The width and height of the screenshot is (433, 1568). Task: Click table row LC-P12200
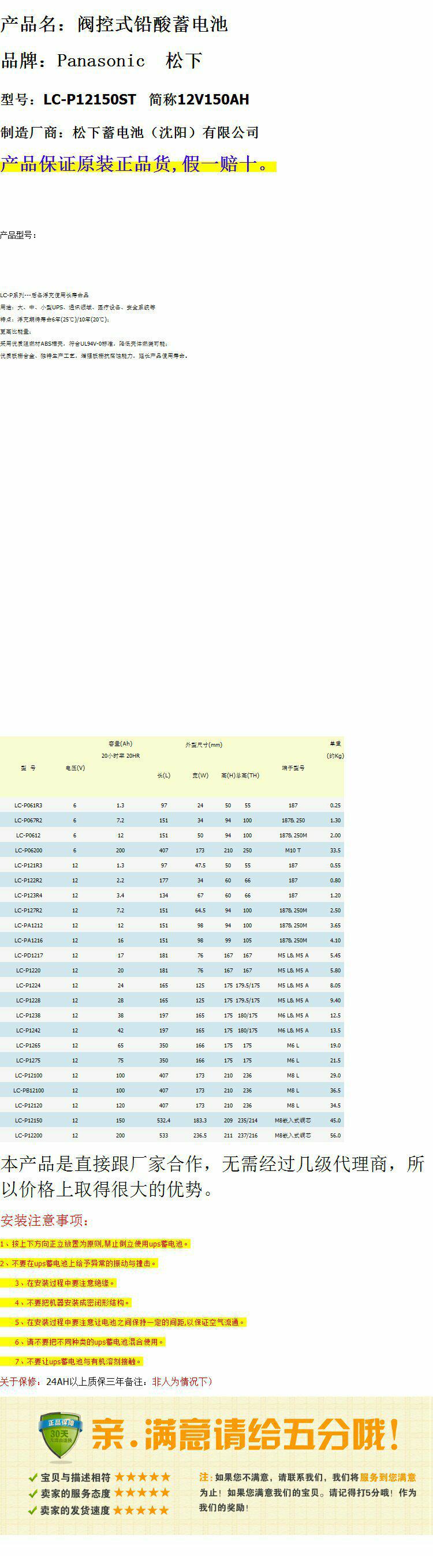[171, 1135]
